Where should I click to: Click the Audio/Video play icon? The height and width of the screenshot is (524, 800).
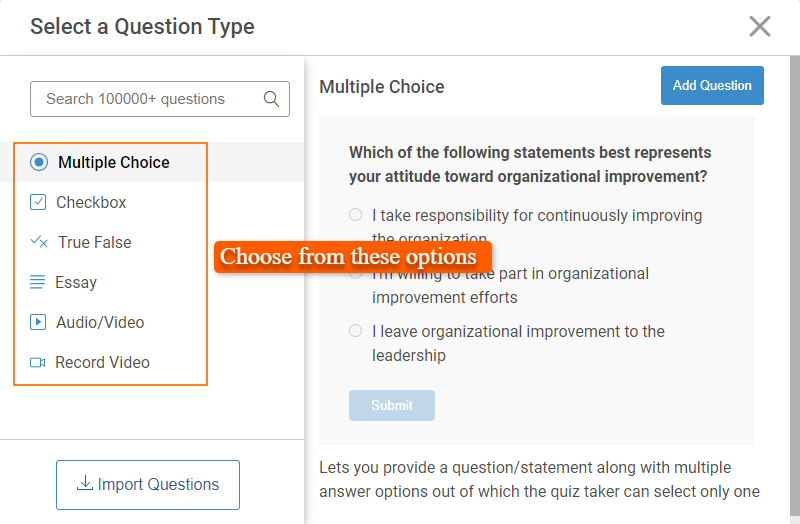pos(38,322)
